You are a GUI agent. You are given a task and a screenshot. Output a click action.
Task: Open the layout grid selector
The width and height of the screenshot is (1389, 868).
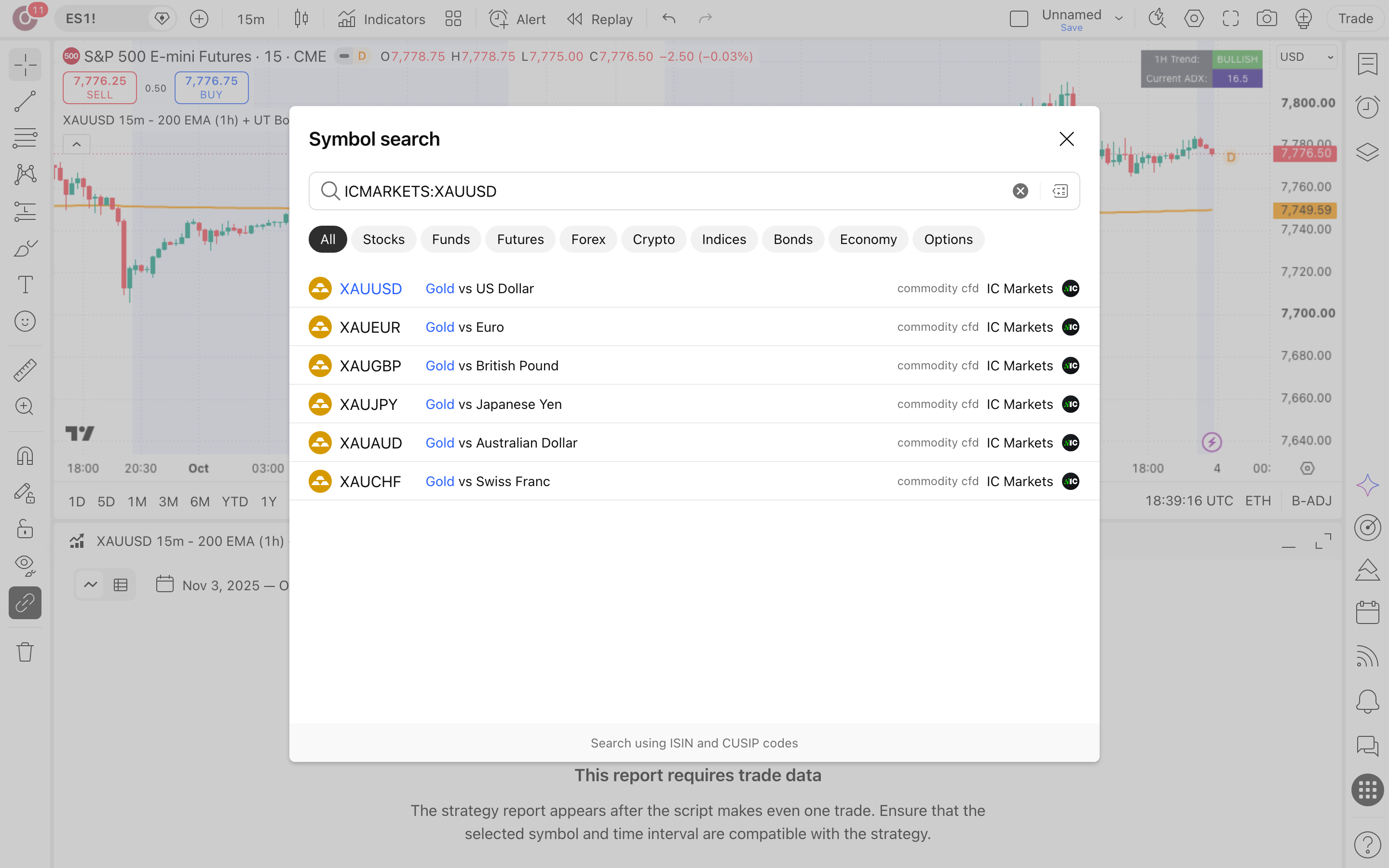coord(453,19)
